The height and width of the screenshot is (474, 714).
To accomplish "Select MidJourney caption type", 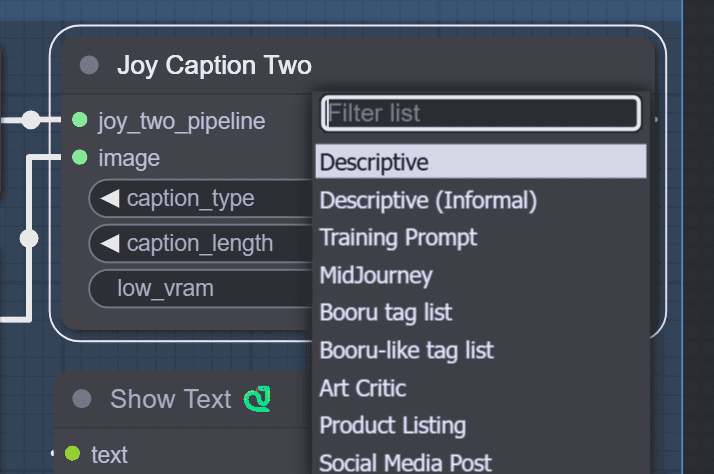I will tap(481, 275).
